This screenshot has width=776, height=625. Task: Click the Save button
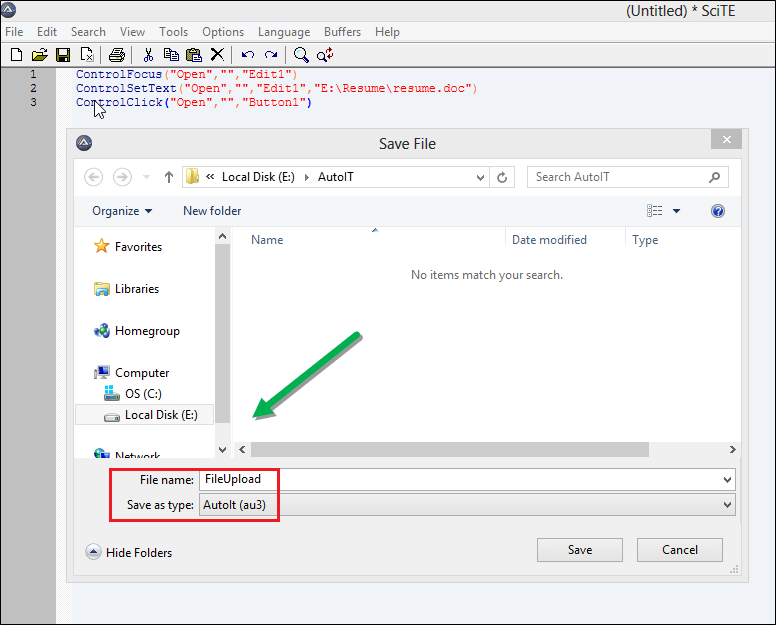580,550
